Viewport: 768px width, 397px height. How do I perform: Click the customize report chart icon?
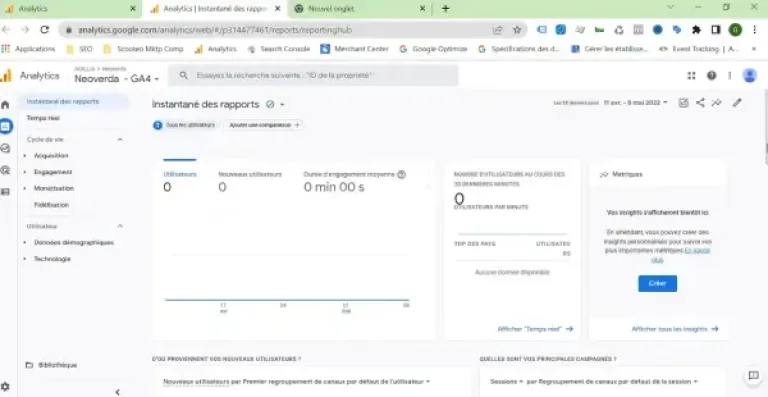coord(683,103)
